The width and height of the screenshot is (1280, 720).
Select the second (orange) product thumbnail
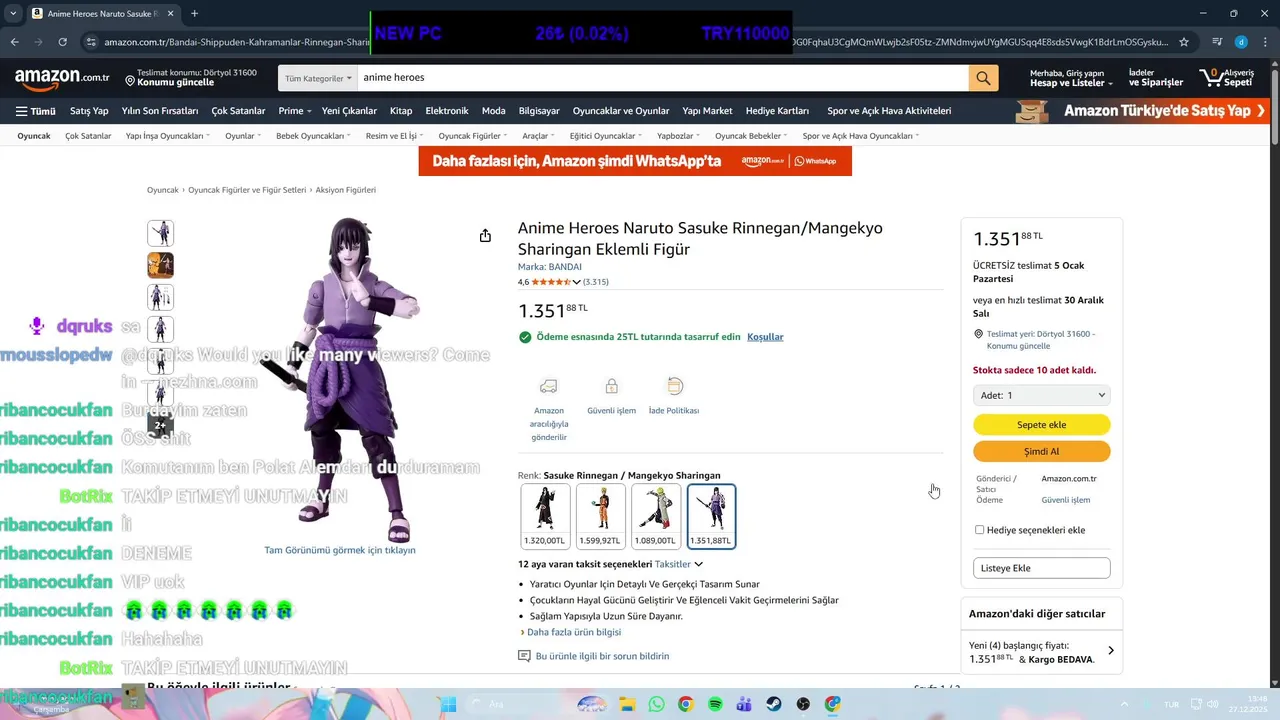160,265
